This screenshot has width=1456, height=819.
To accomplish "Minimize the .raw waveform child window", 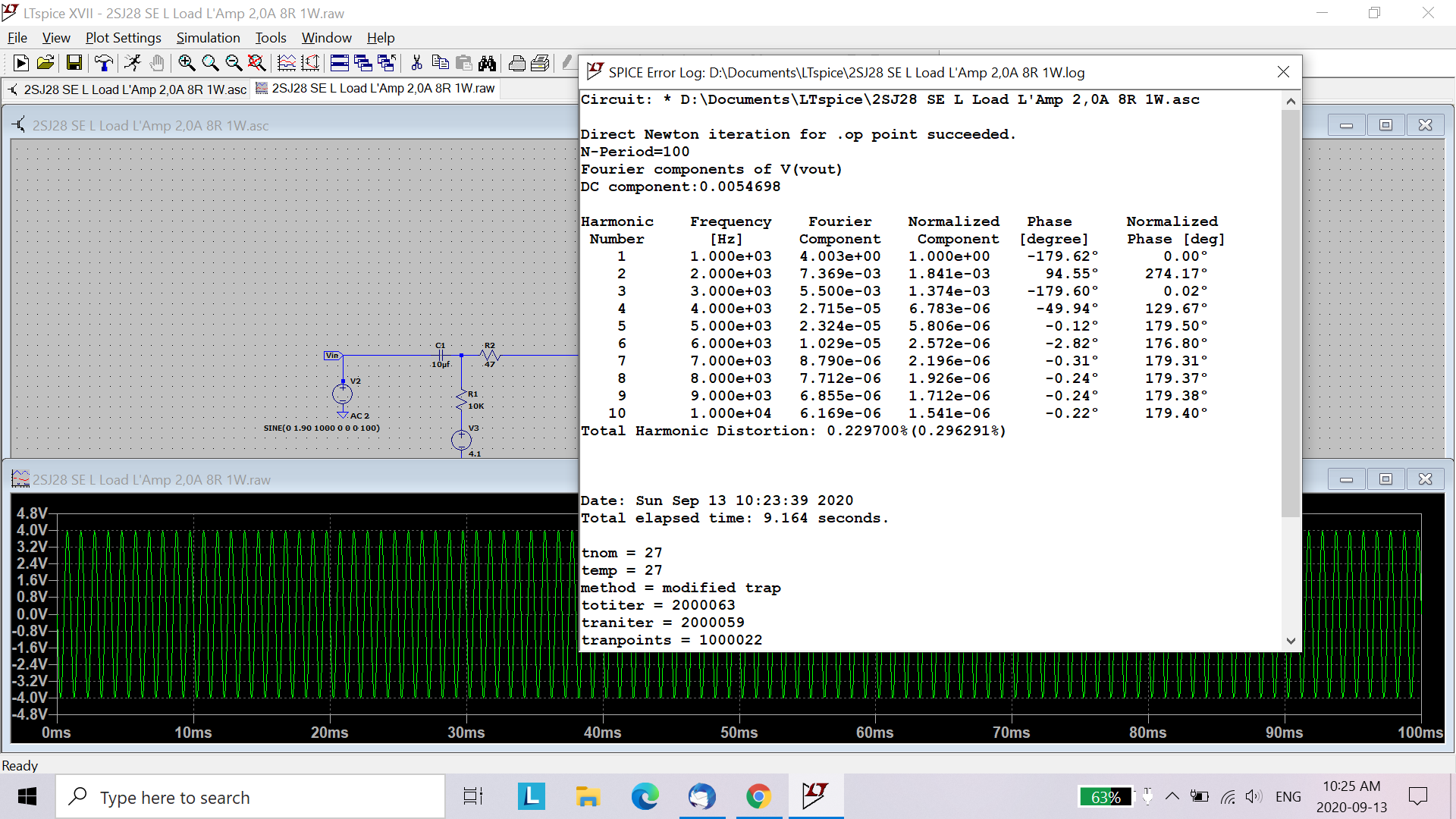I will point(1346,479).
